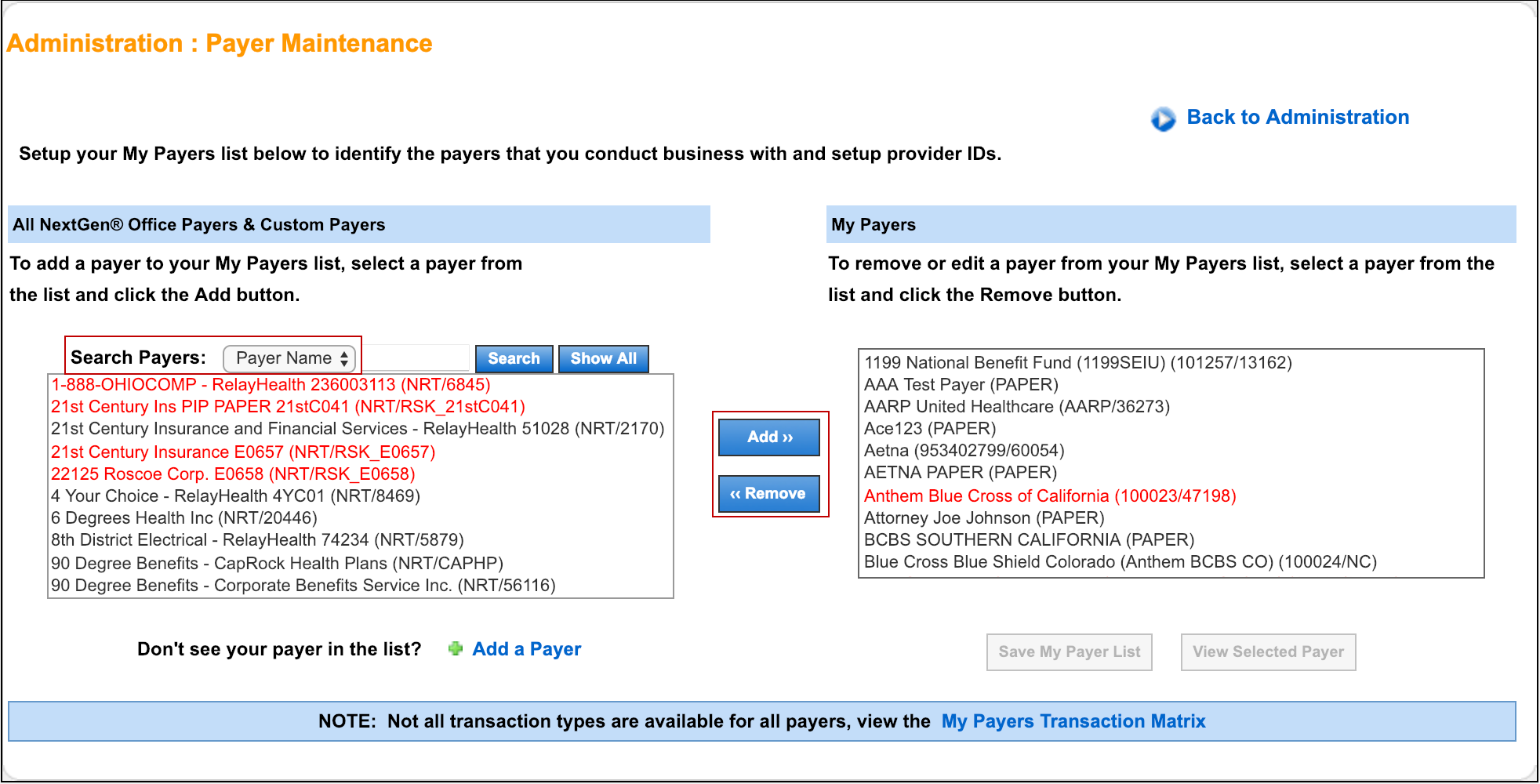Open the Payer Name search dropdown
Viewport: 1540px width, 784px height.
click(289, 358)
